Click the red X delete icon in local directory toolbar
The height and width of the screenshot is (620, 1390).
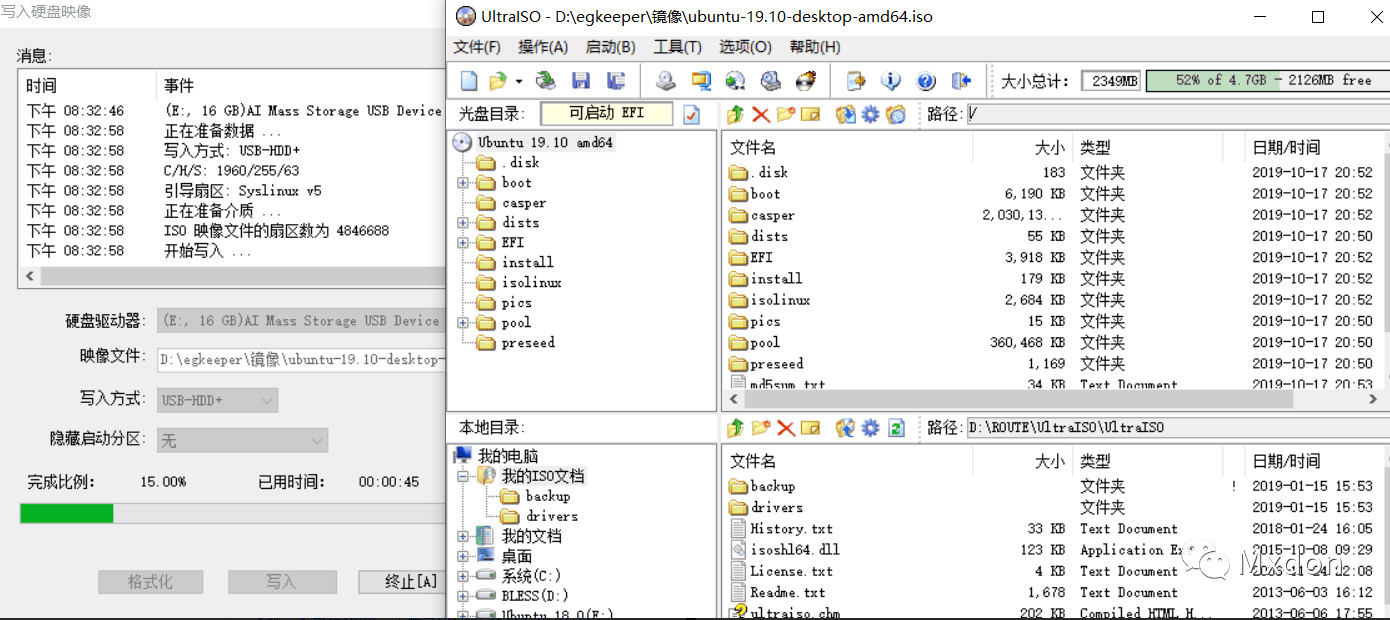coord(786,428)
